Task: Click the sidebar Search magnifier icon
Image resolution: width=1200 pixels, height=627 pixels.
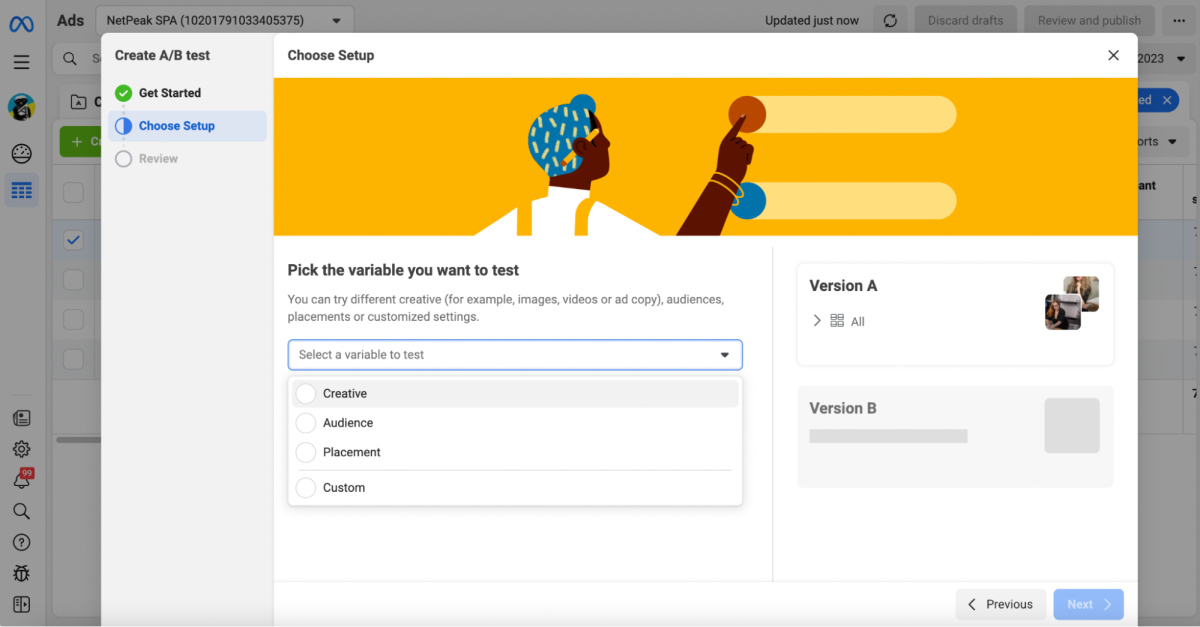Action: point(21,511)
